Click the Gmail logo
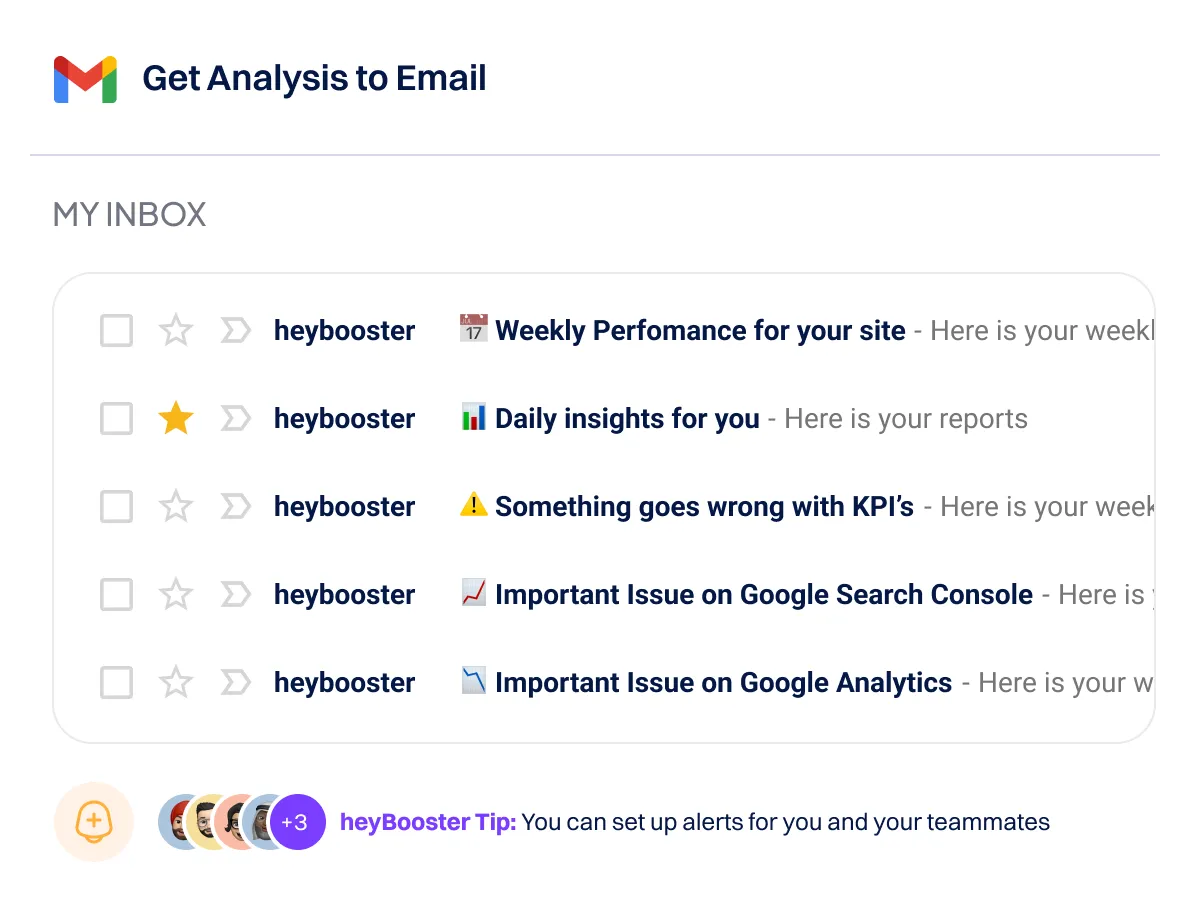Viewport: 1190px width, 924px height. (x=84, y=78)
